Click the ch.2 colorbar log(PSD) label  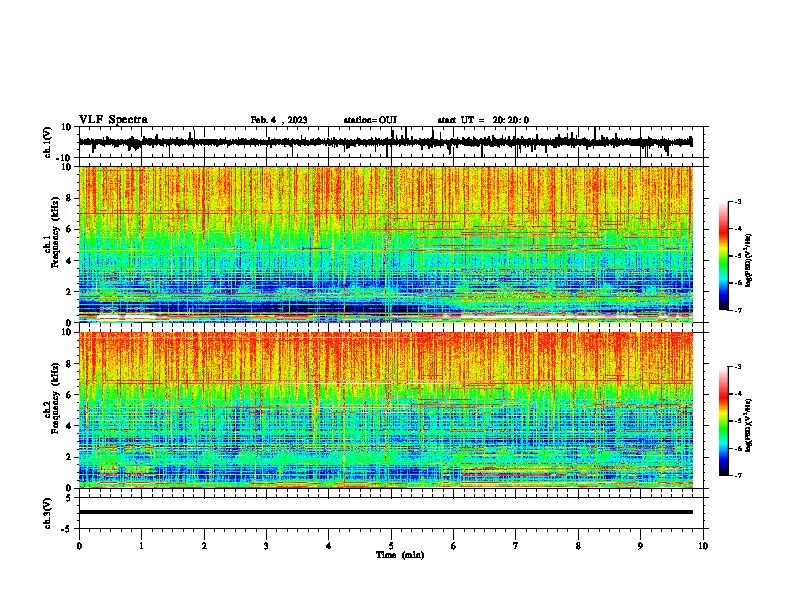[x=749, y=425]
